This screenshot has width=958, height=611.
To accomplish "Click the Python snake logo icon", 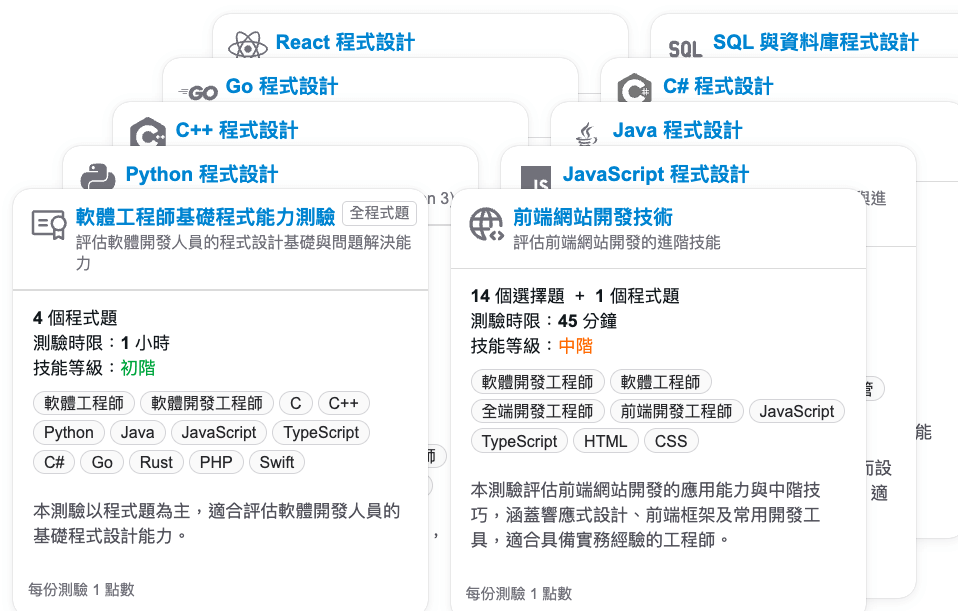I will (x=97, y=179).
